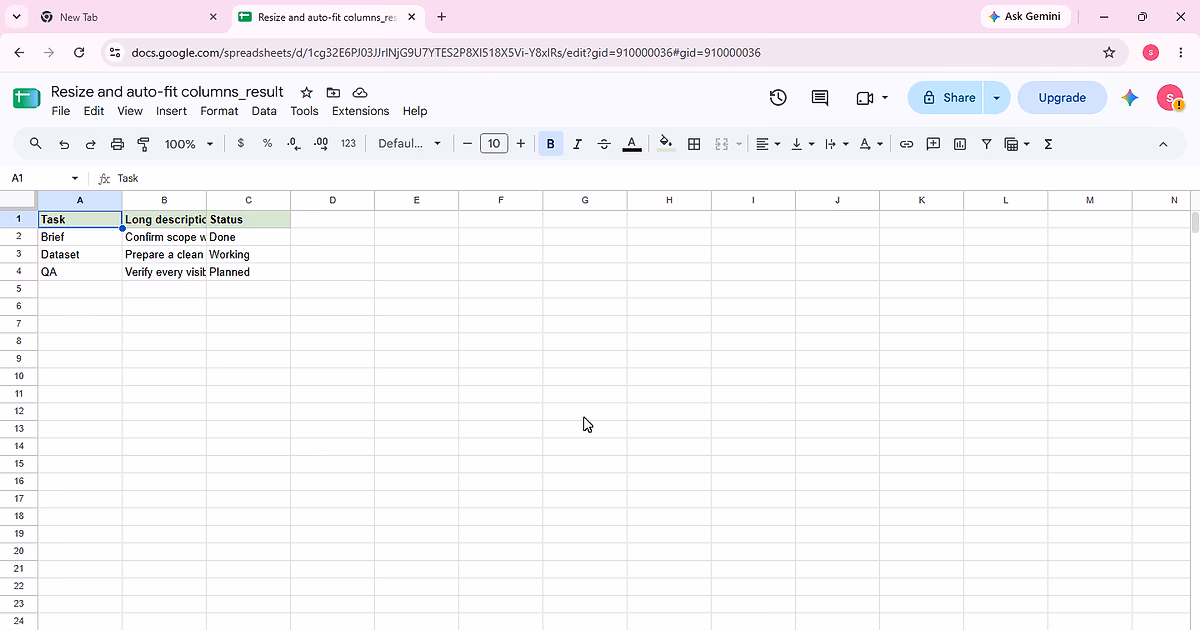Open the search menus magnifier tool
The image size is (1200, 630).
click(36, 144)
